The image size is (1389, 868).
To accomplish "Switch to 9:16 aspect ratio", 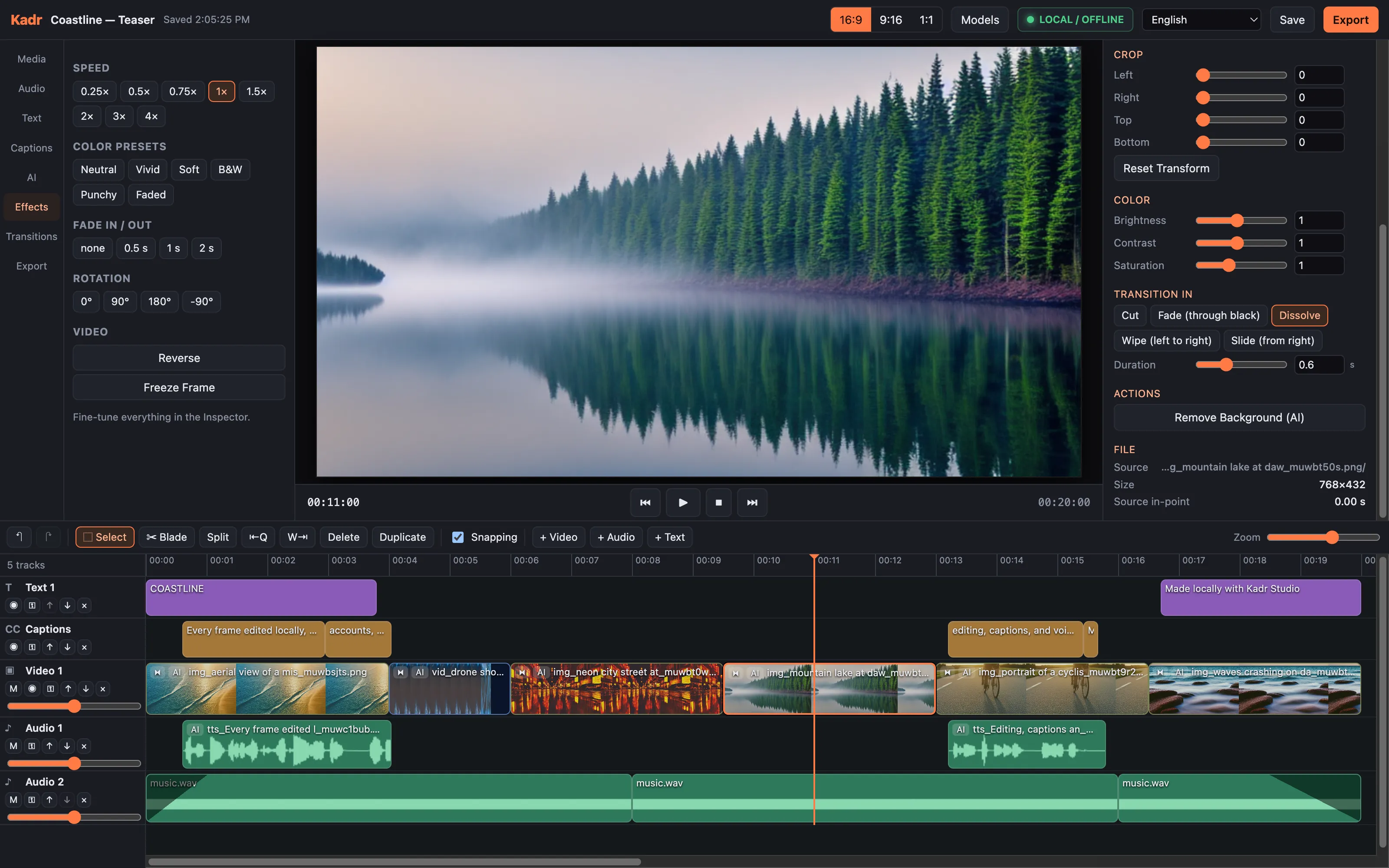I will coord(890,20).
